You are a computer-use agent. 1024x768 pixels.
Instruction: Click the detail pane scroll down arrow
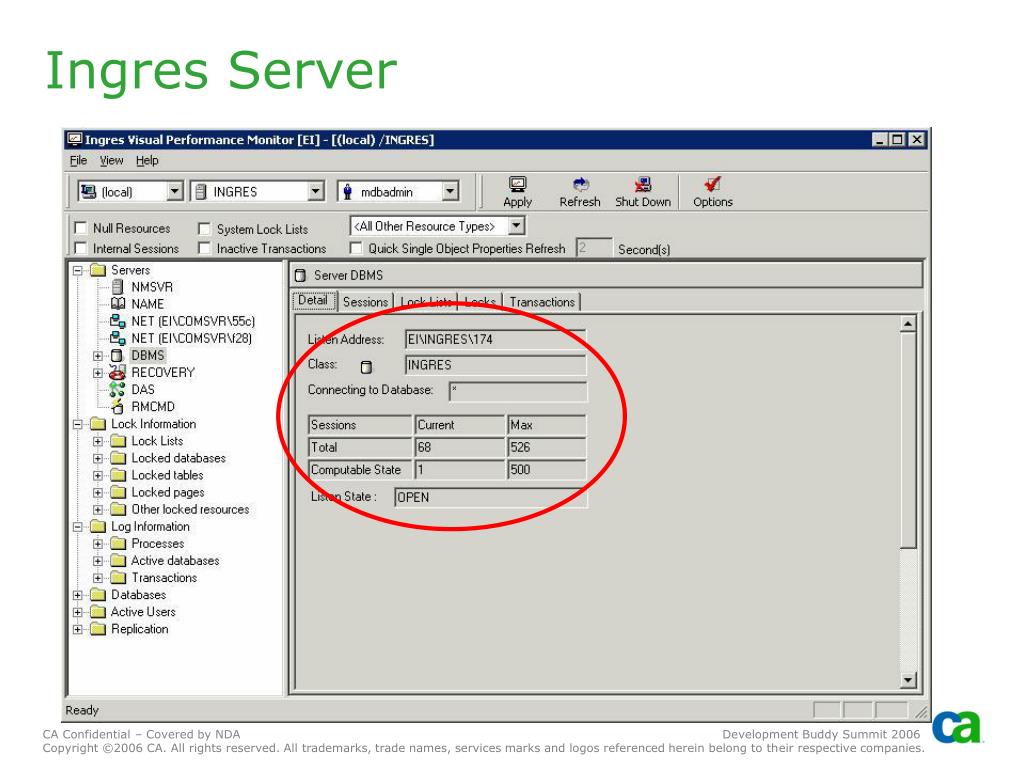point(908,680)
